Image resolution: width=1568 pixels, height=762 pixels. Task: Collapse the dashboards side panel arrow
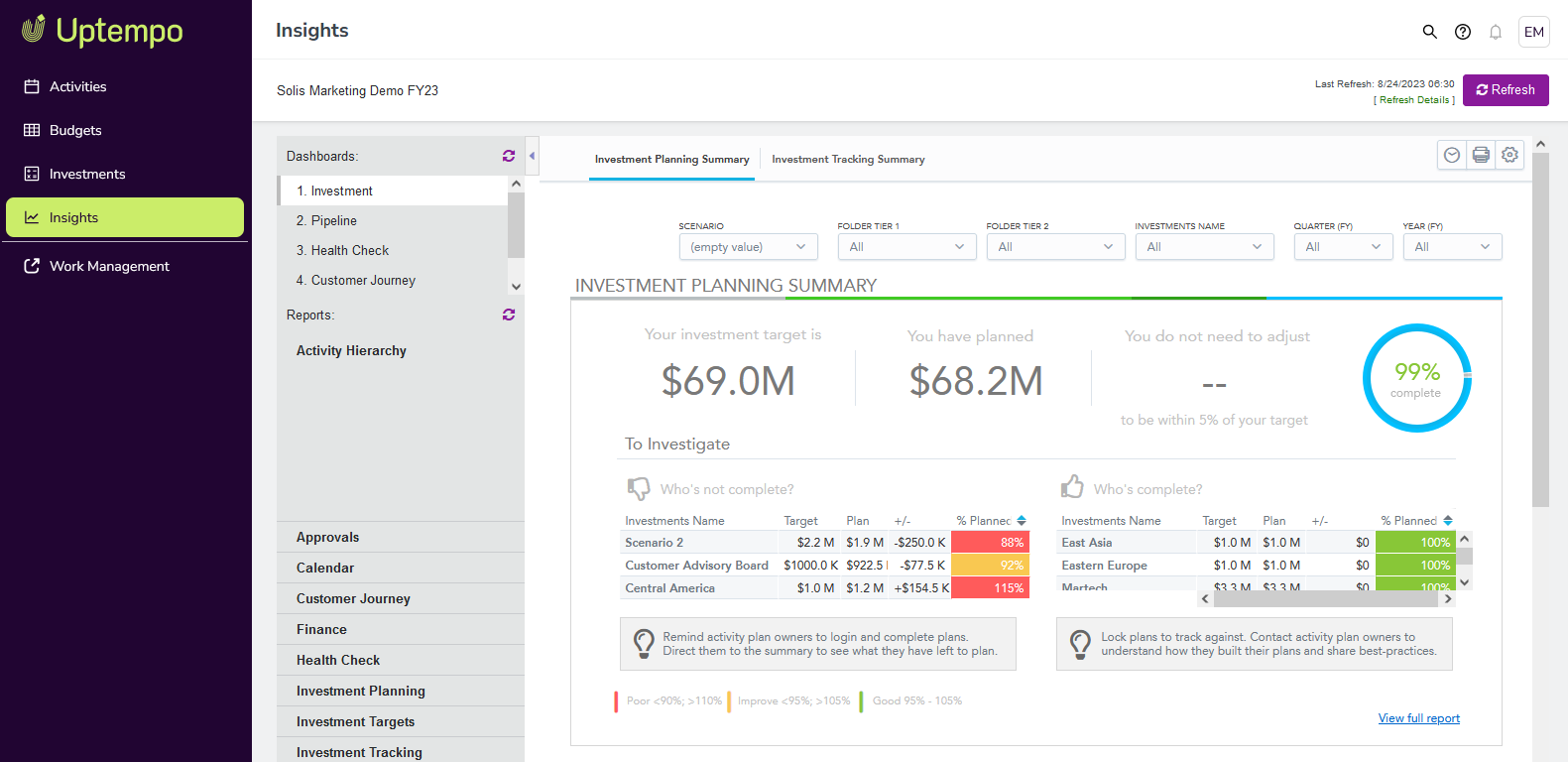click(532, 156)
